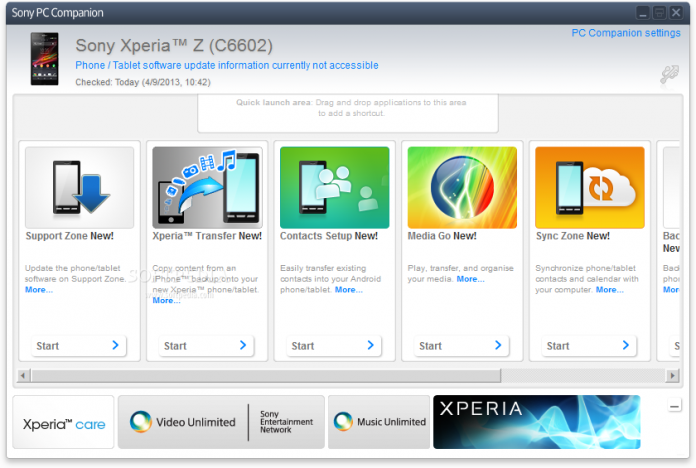This screenshot has width=696, height=468.
Task: Click the right arrow of horizontal scrollbar
Action: pyautogui.click(x=672, y=376)
